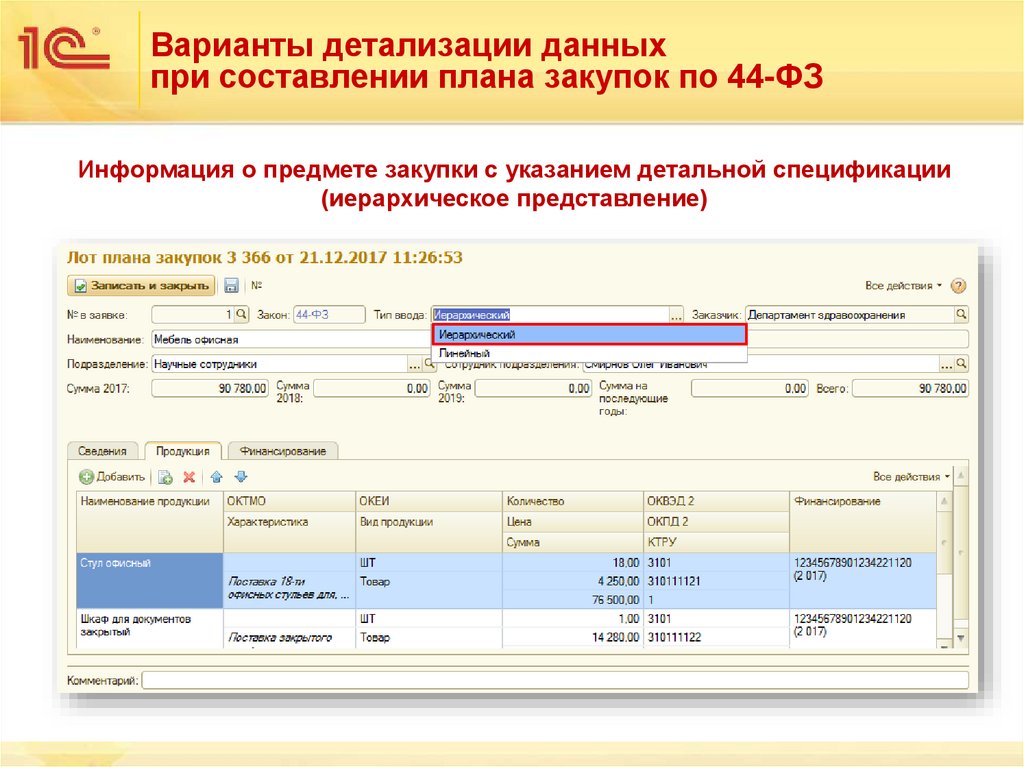Click the Добавить green plus icon
This screenshot has width=1024, height=767.
pos(86,475)
